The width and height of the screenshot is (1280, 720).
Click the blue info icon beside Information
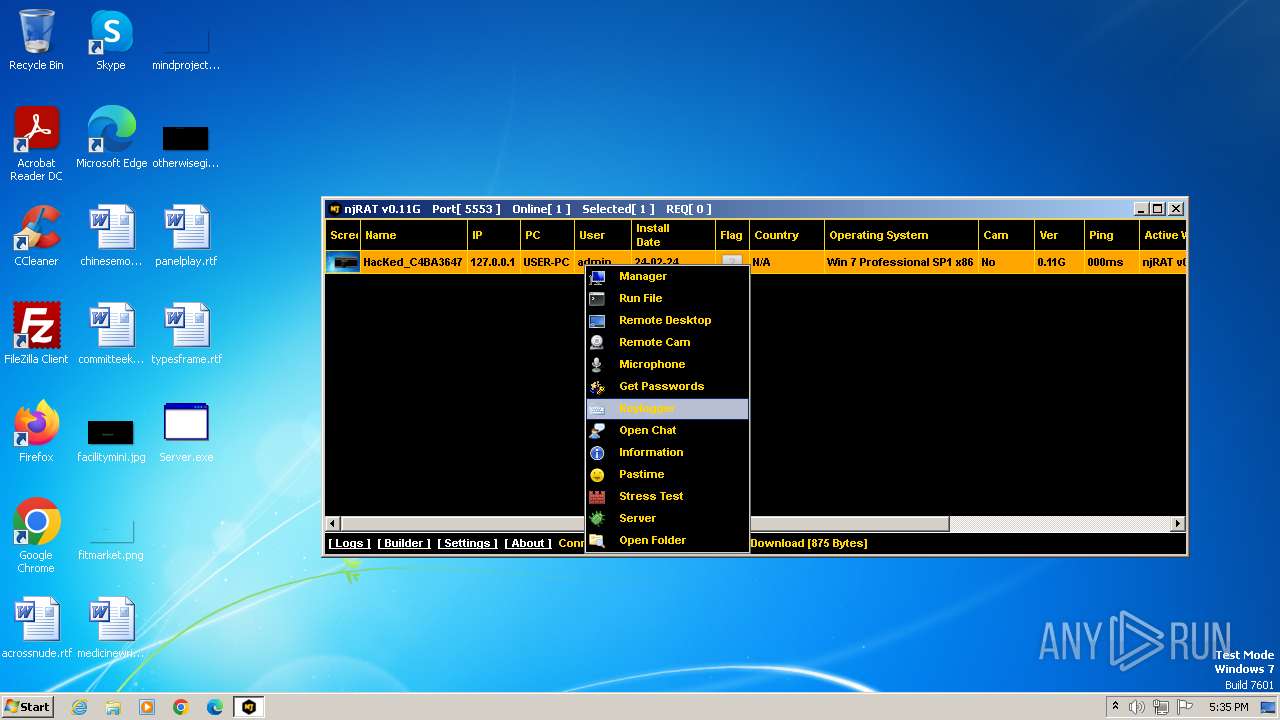coord(597,452)
